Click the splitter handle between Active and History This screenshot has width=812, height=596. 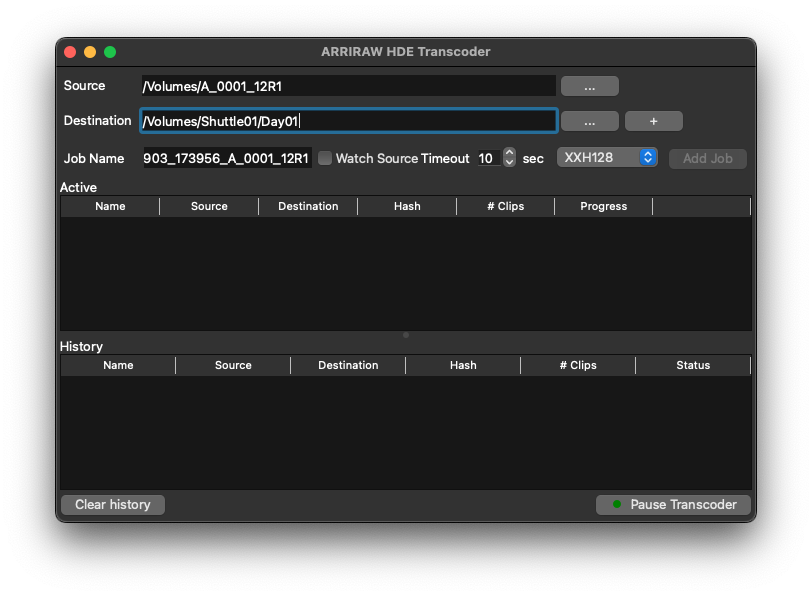coord(405,335)
